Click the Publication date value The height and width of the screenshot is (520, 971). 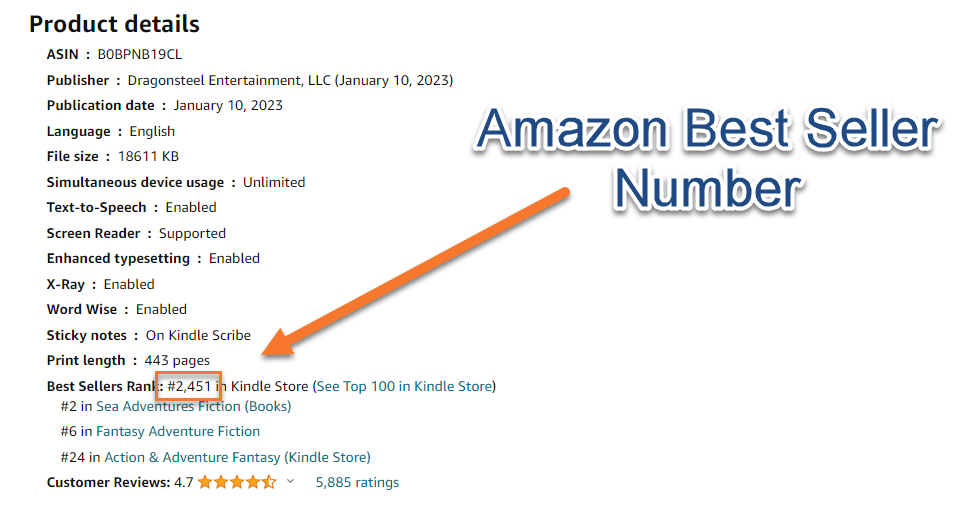pyautogui.click(x=228, y=105)
